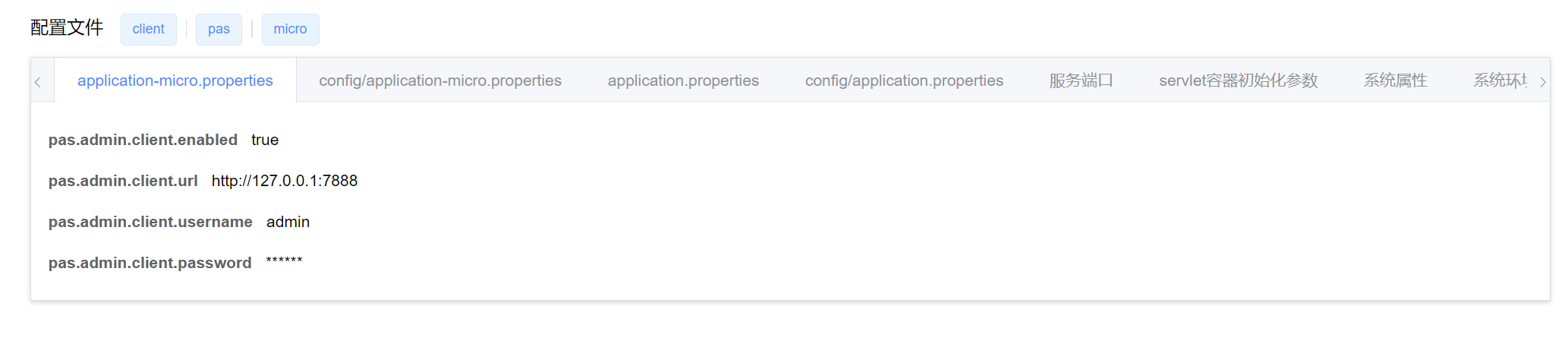Switch to config/application.properties tab

904,81
